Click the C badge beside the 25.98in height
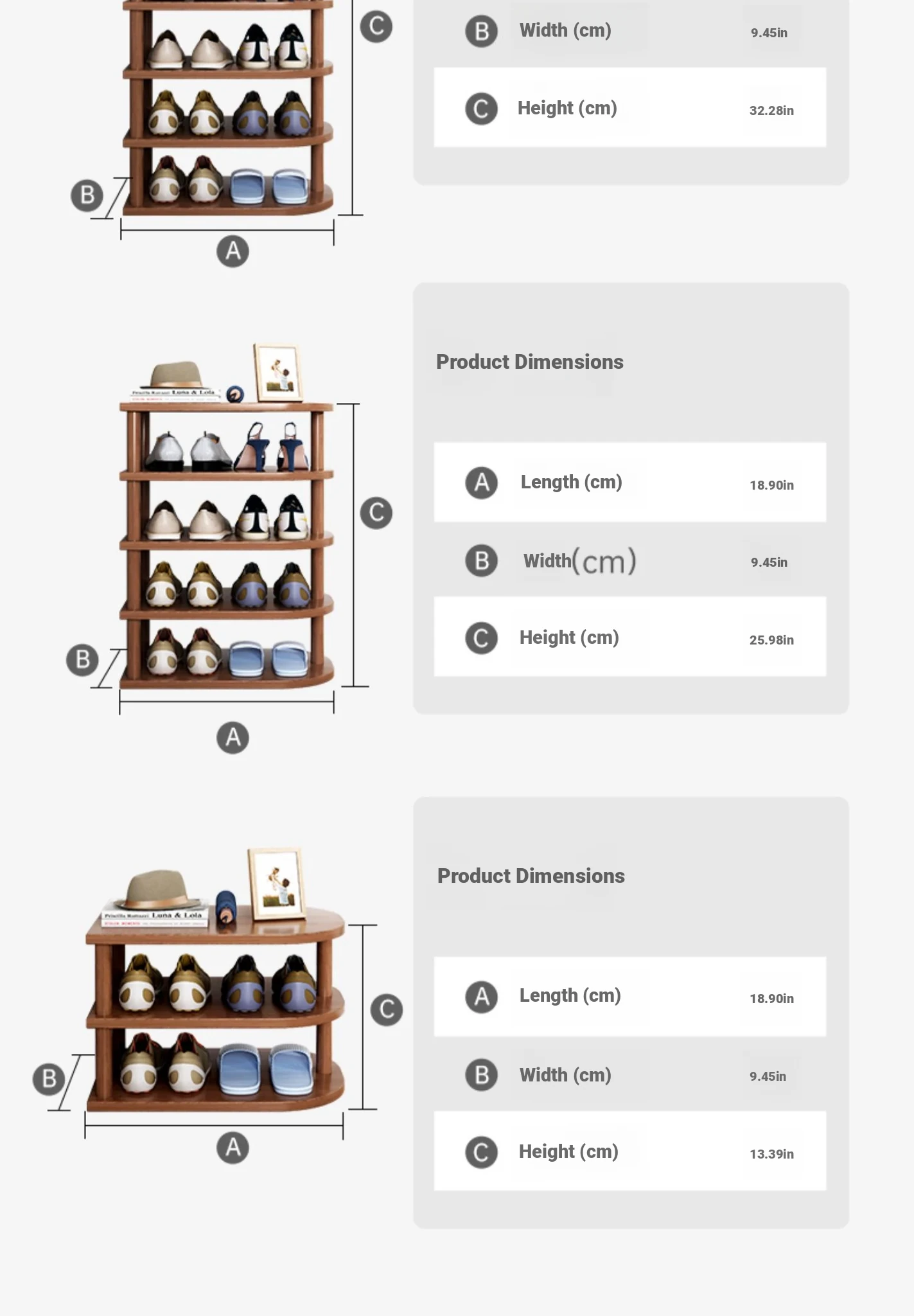 pos(481,638)
